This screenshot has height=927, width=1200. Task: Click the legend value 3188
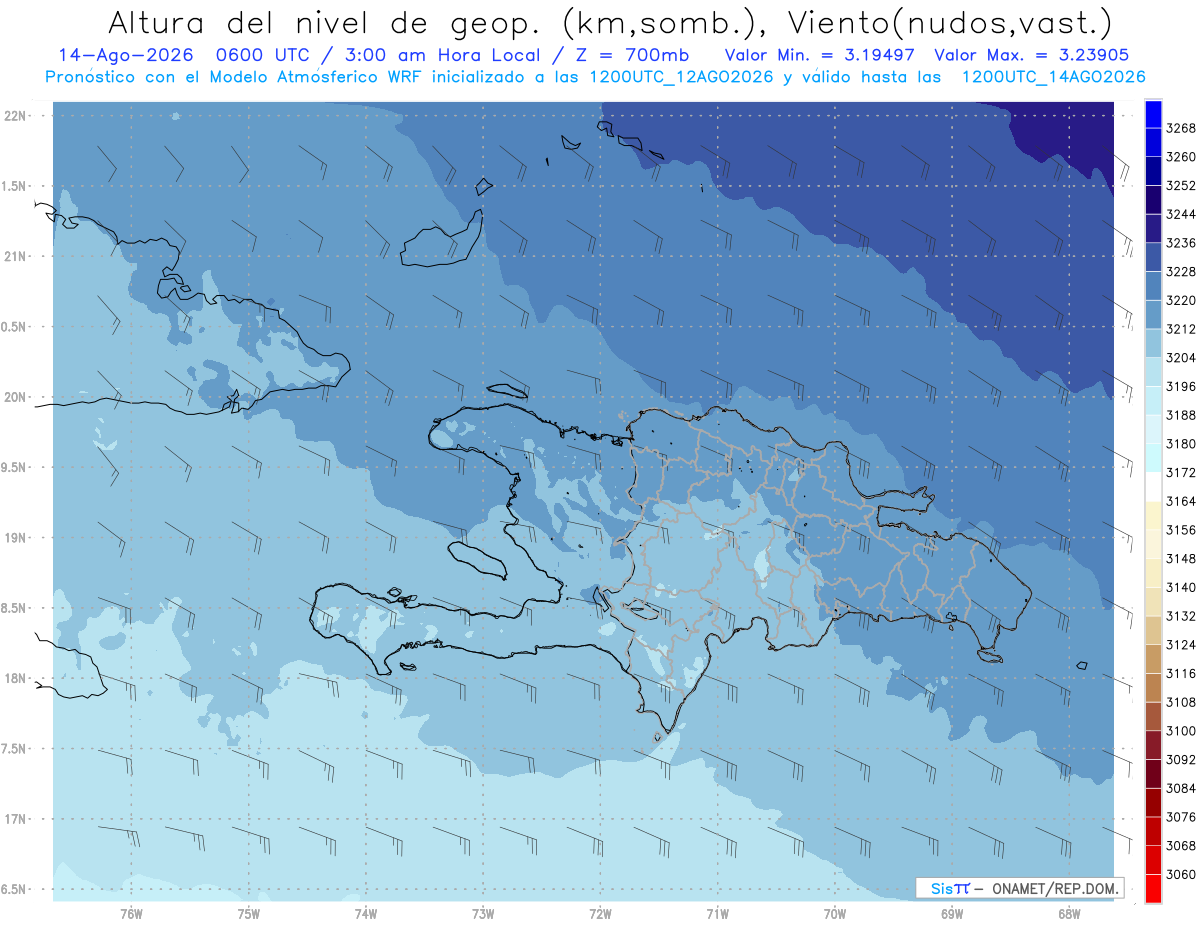(1180, 415)
